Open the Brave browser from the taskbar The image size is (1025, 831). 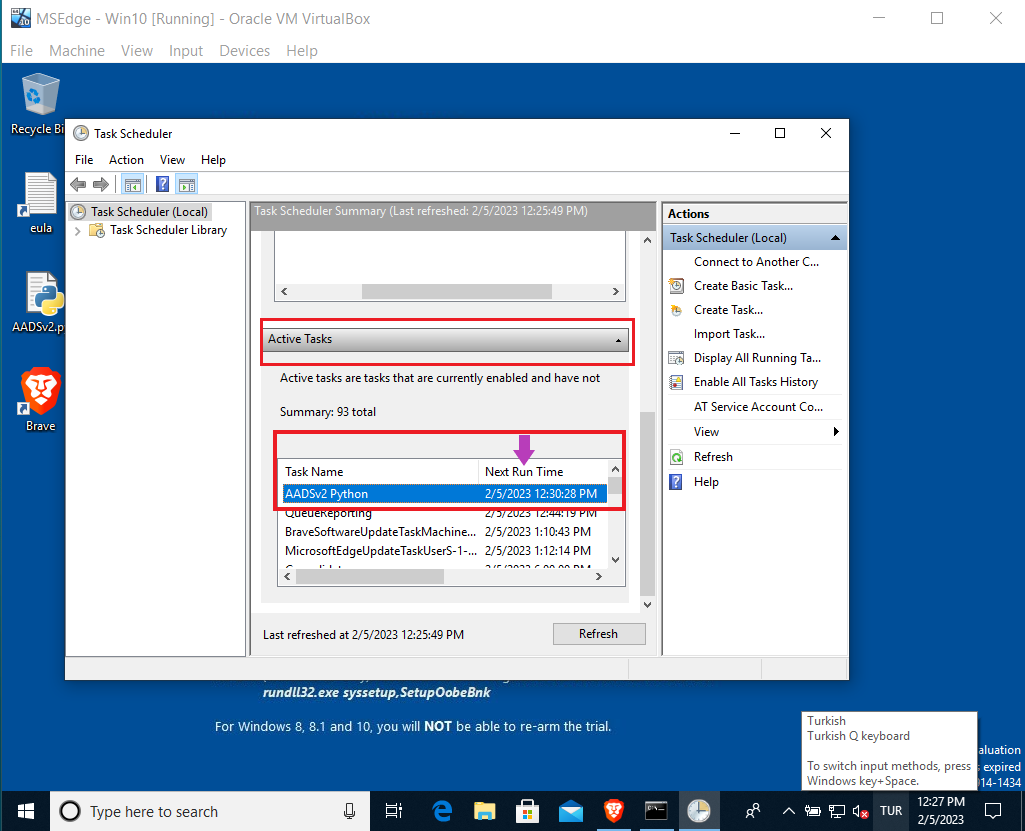pyautogui.click(x=613, y=810)
